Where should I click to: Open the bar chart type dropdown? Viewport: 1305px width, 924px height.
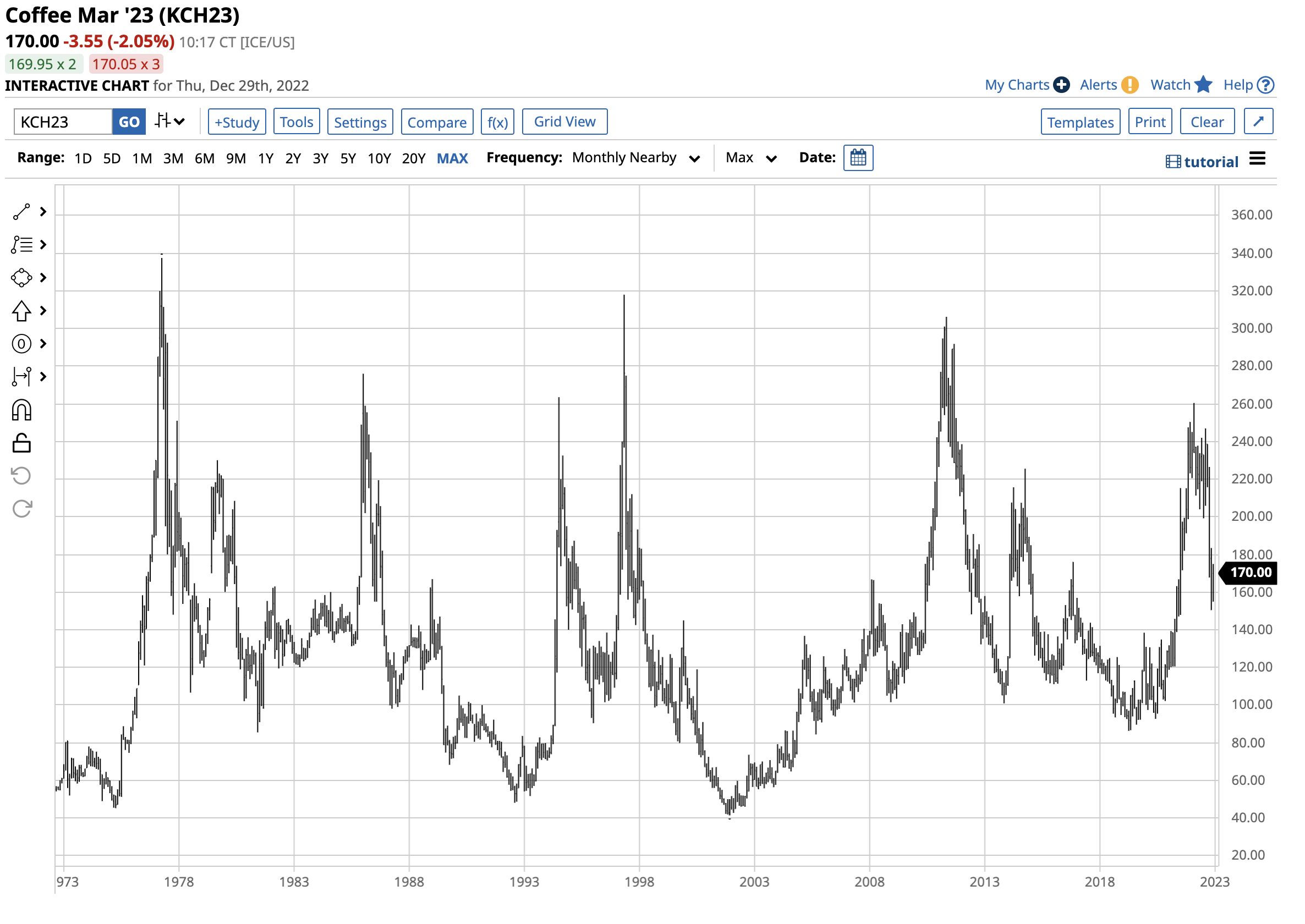point(169,122)
